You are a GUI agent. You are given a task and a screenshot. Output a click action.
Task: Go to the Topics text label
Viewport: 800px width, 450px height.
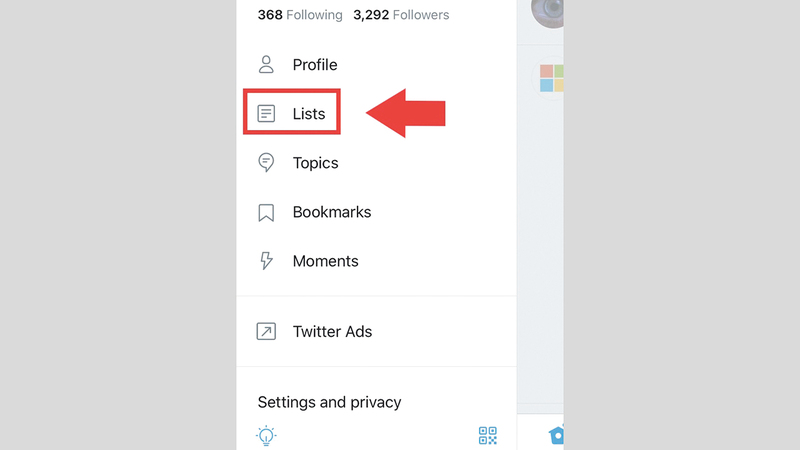click(x=315, y=163)
